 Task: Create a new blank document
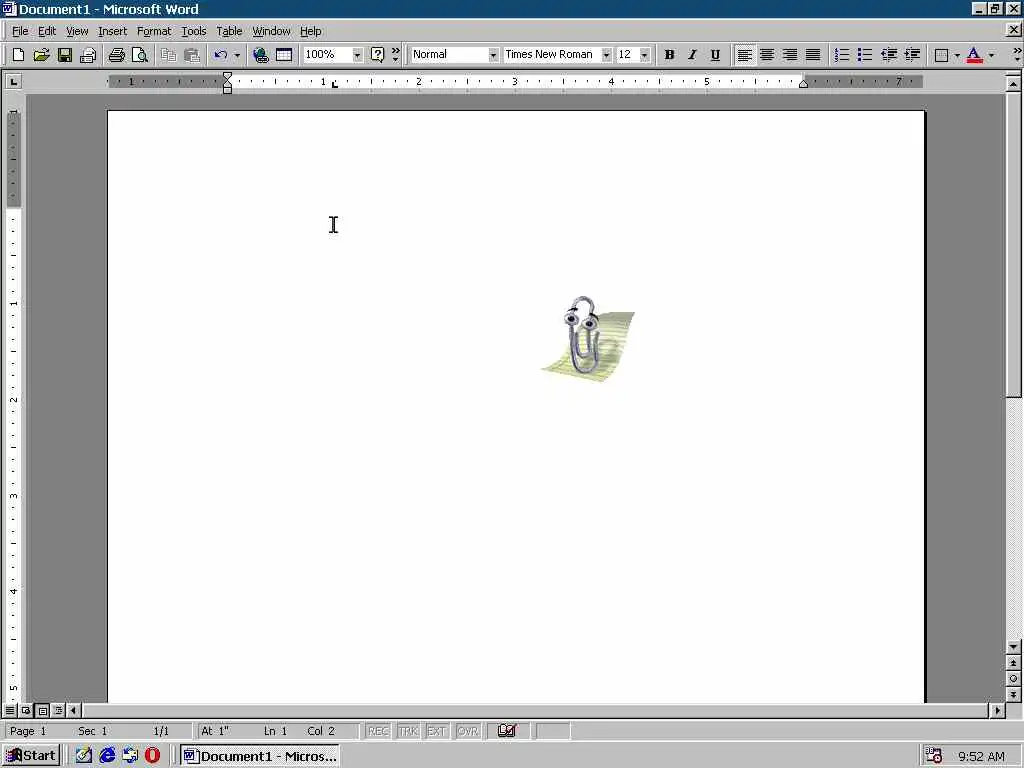(x=18, y=55)
